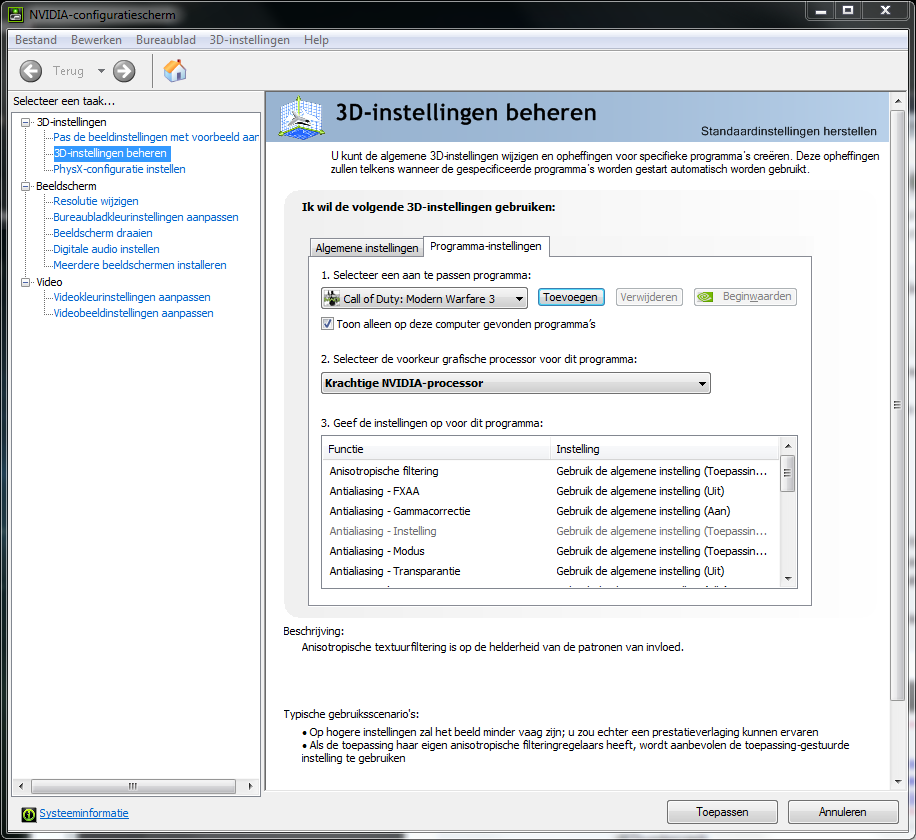
Task: Open 'Meerdere beeldschermen installeren' task
Action: tap(140, 265)
